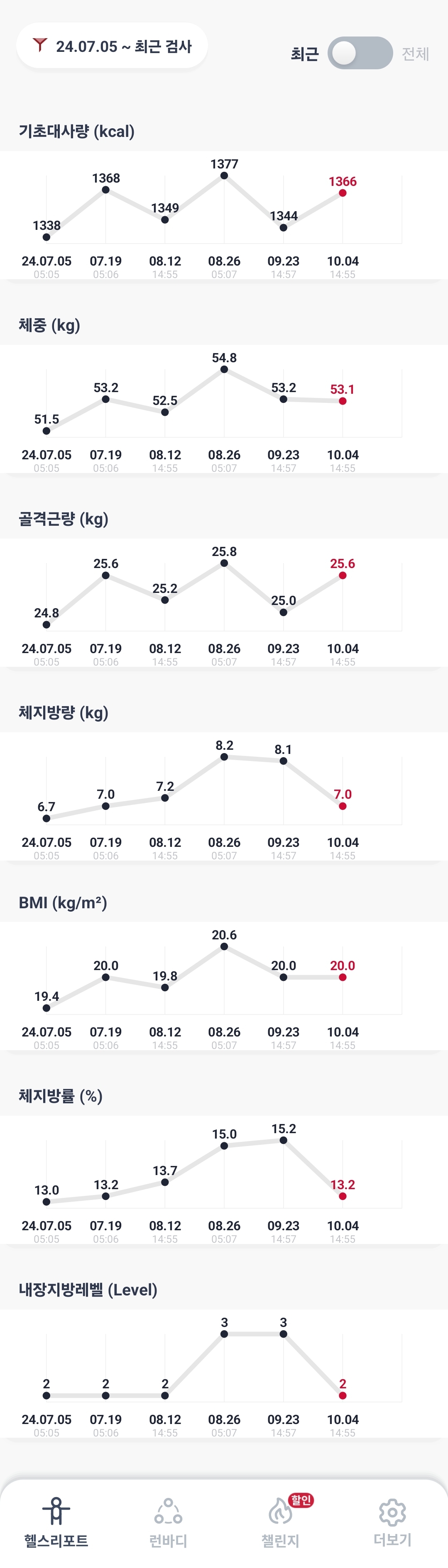Open the 24.07.05 ~ 최근 검사 date filter
448x1568 pixels.
[x=112, y=46]
